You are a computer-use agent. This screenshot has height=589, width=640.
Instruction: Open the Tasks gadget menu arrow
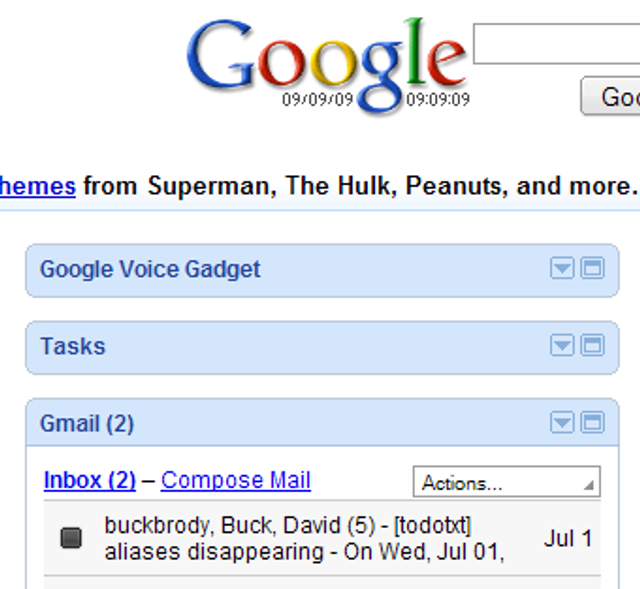pyautogui.click(x=563, y=346)
